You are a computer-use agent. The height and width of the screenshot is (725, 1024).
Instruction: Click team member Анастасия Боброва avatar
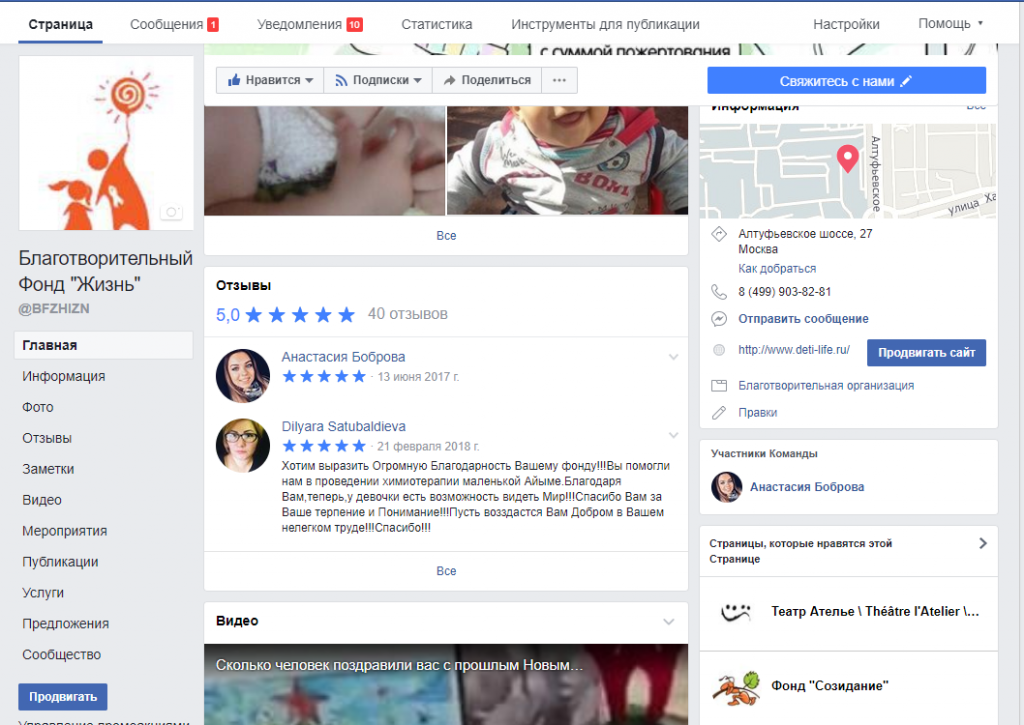point(727,487)
